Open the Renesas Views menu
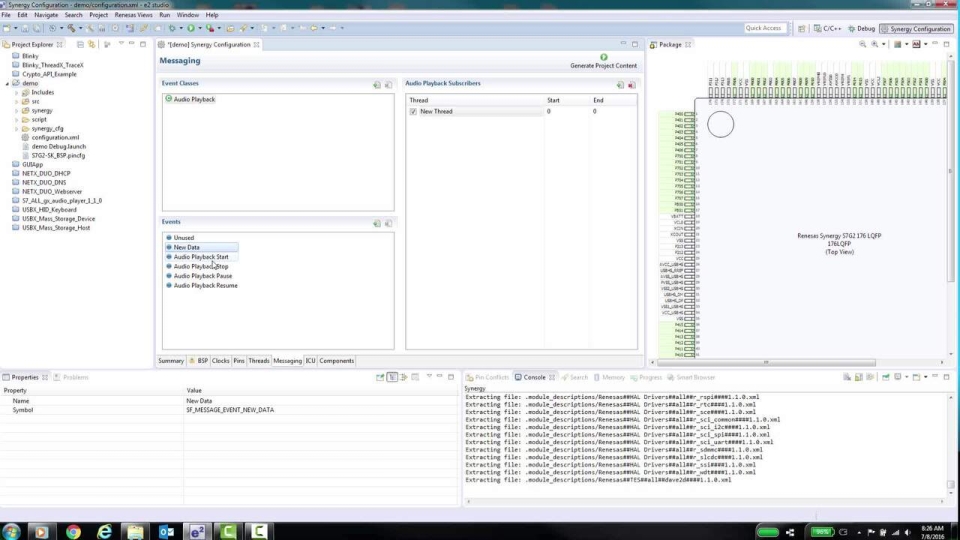This screenshot has width=960, height=540. tap(133, 15)
